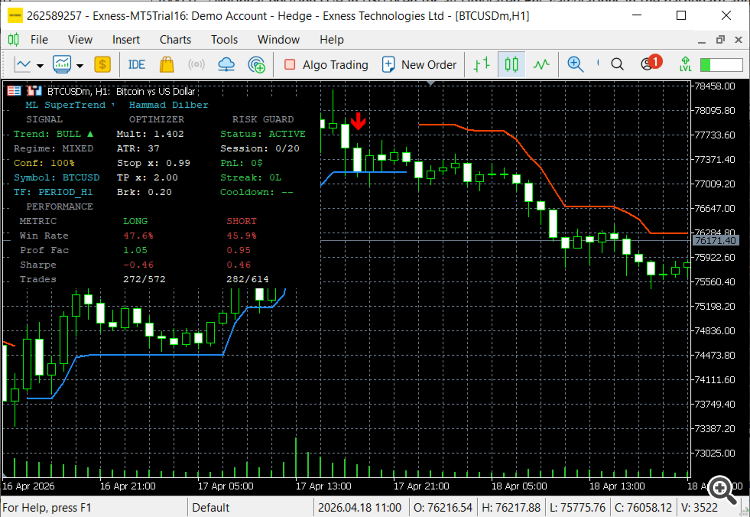Click the 'TF: PERIOD_H1' text
750x517 pixels.
[53, 192]
